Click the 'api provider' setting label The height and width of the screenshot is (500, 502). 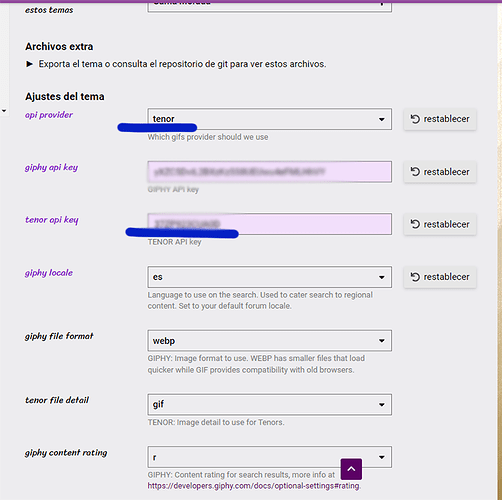click(x=49, y=115)
